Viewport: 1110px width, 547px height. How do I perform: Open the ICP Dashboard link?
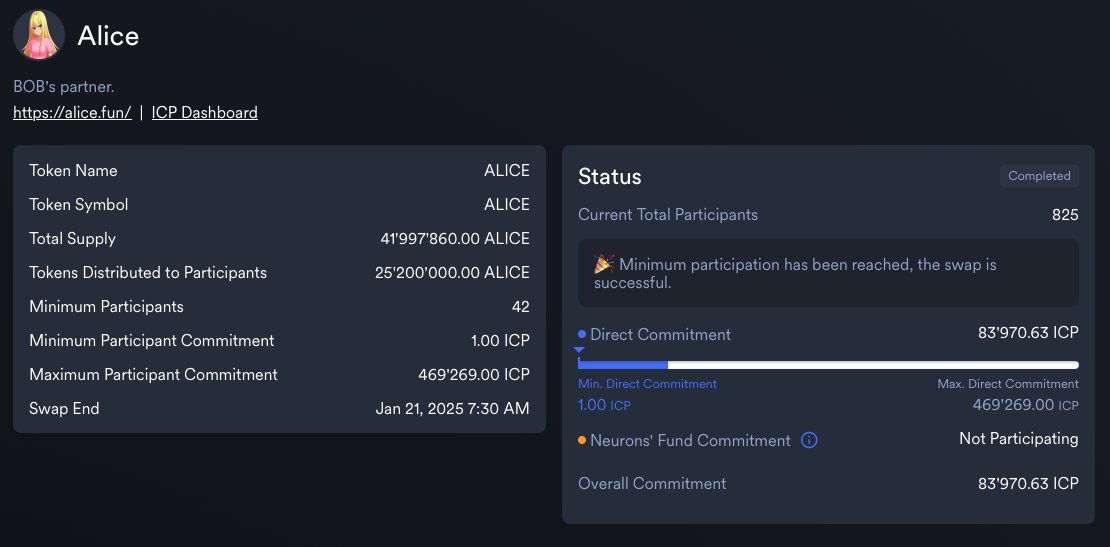[205, 113]
